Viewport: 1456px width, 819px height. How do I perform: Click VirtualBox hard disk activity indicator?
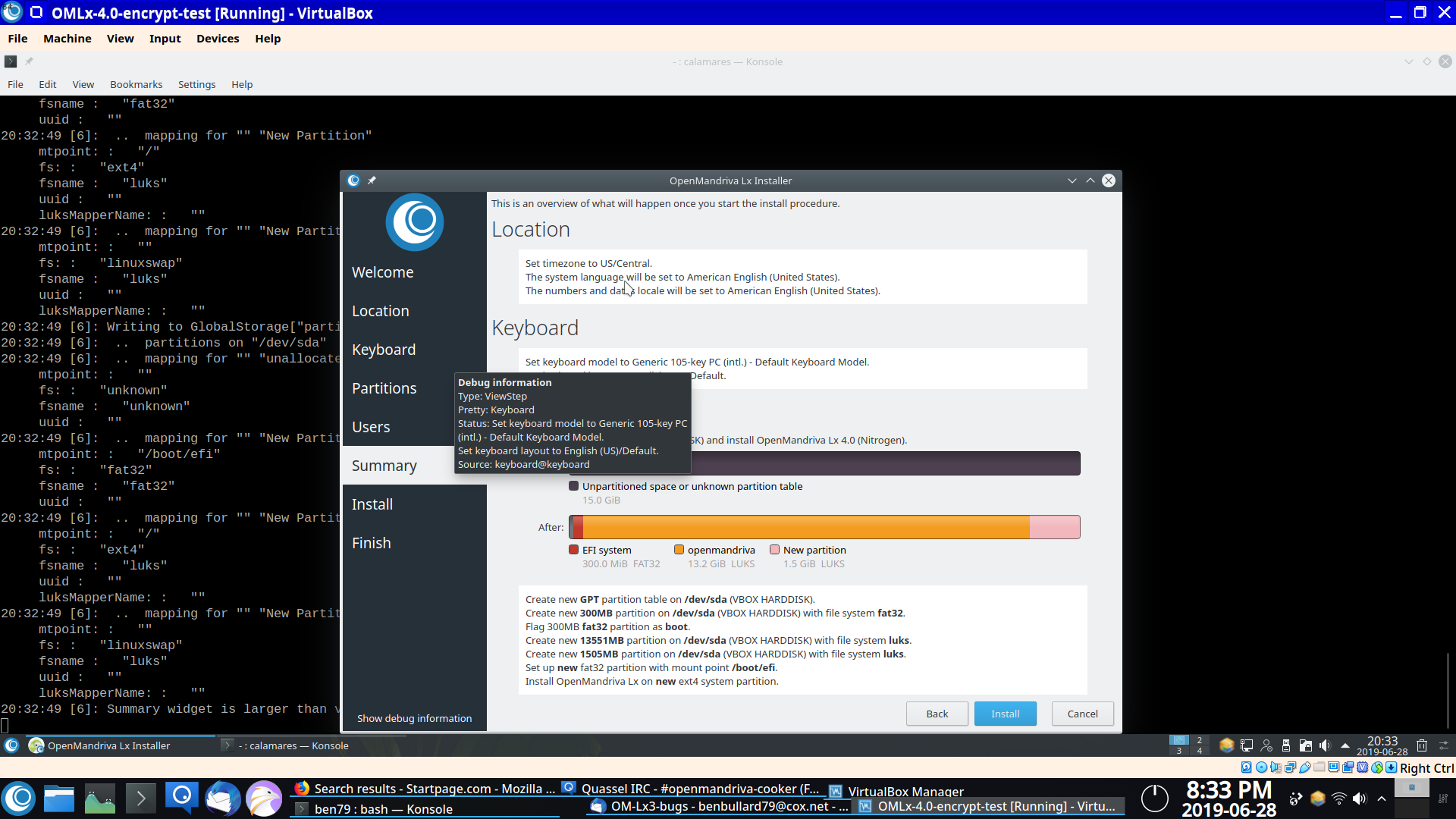coord(1246,767)
